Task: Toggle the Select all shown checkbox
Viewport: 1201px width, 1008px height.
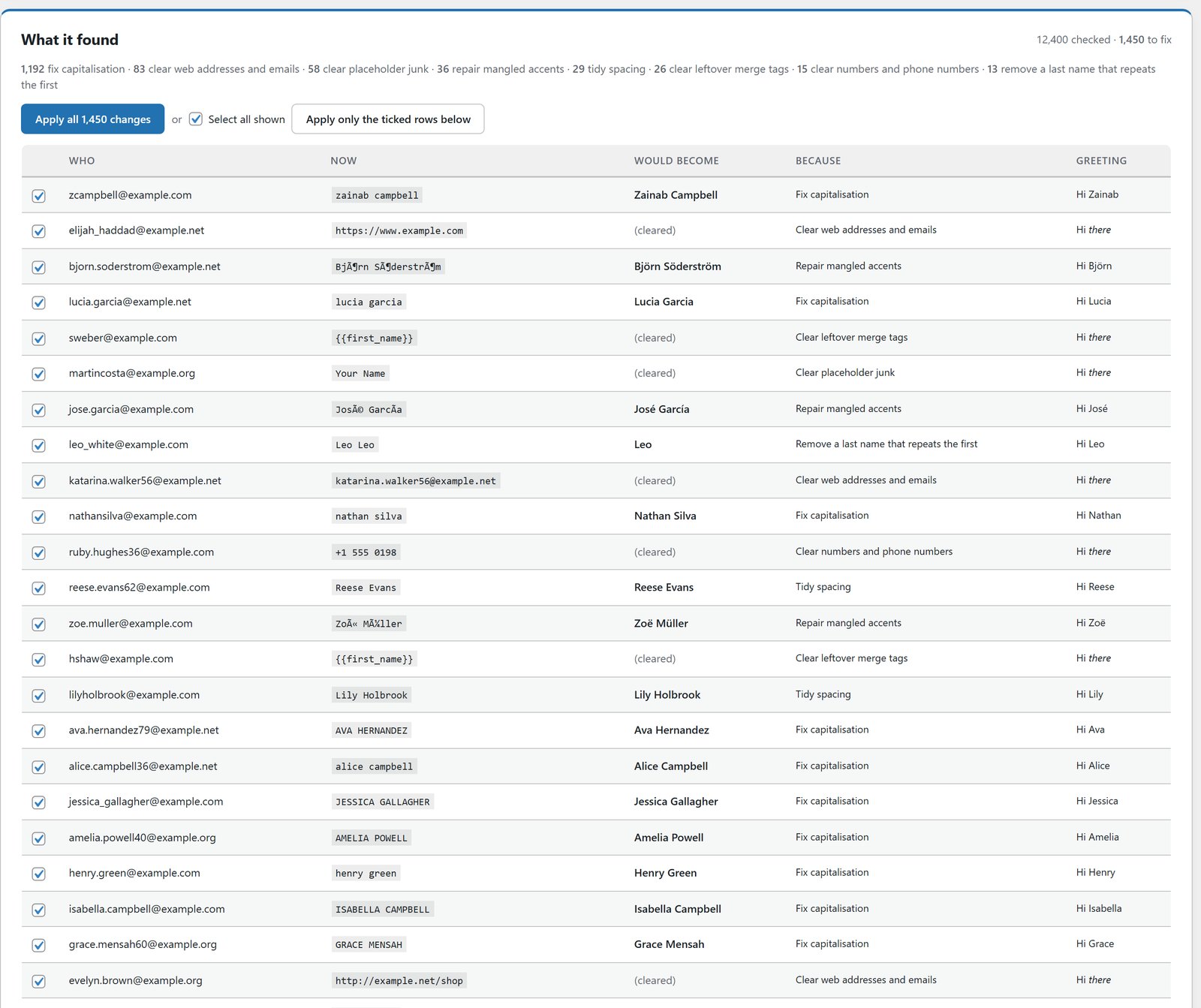Action: click(196, 119)
